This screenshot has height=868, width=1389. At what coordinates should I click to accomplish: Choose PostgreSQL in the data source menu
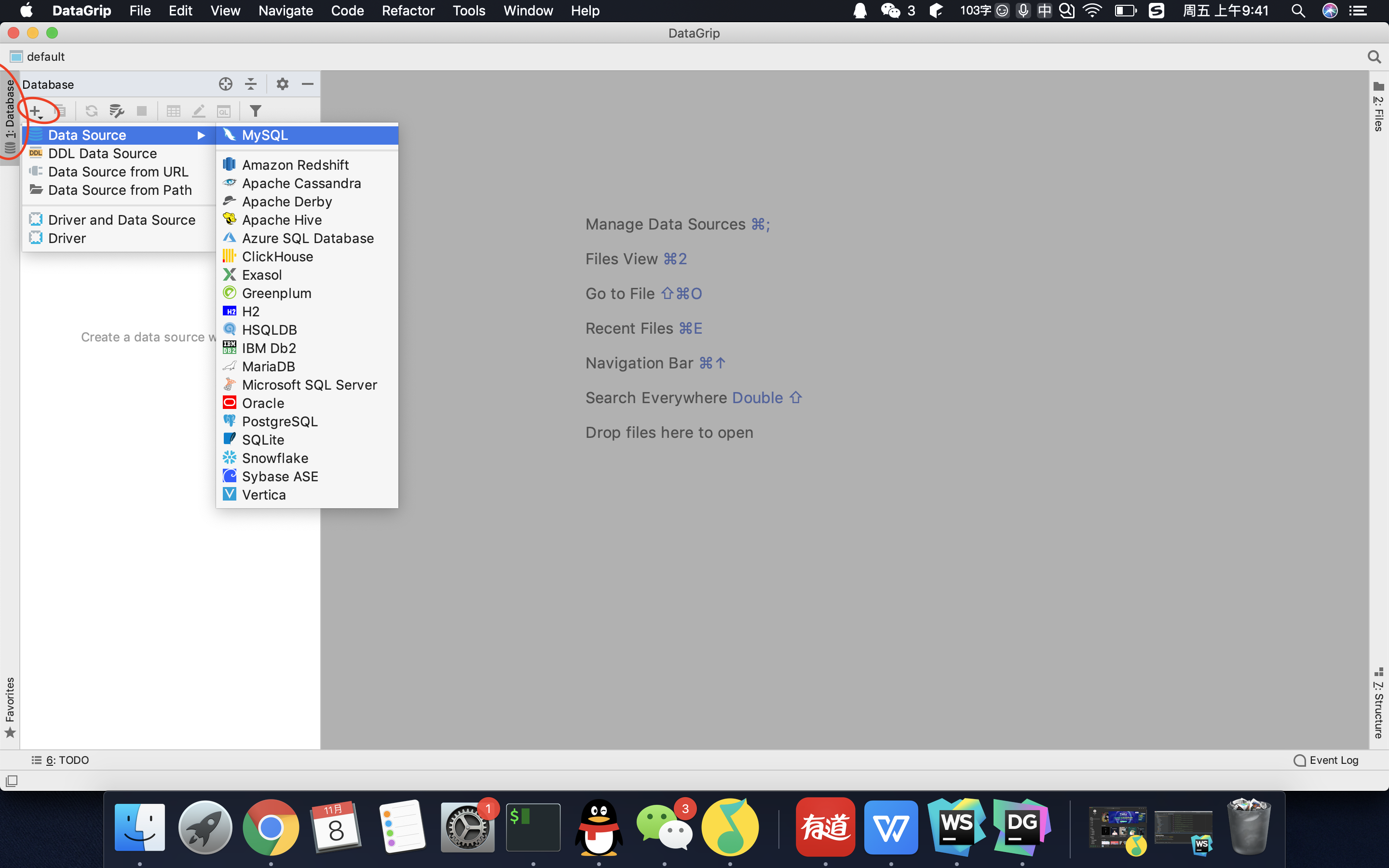pyautogui.click(x=280, y=421)
